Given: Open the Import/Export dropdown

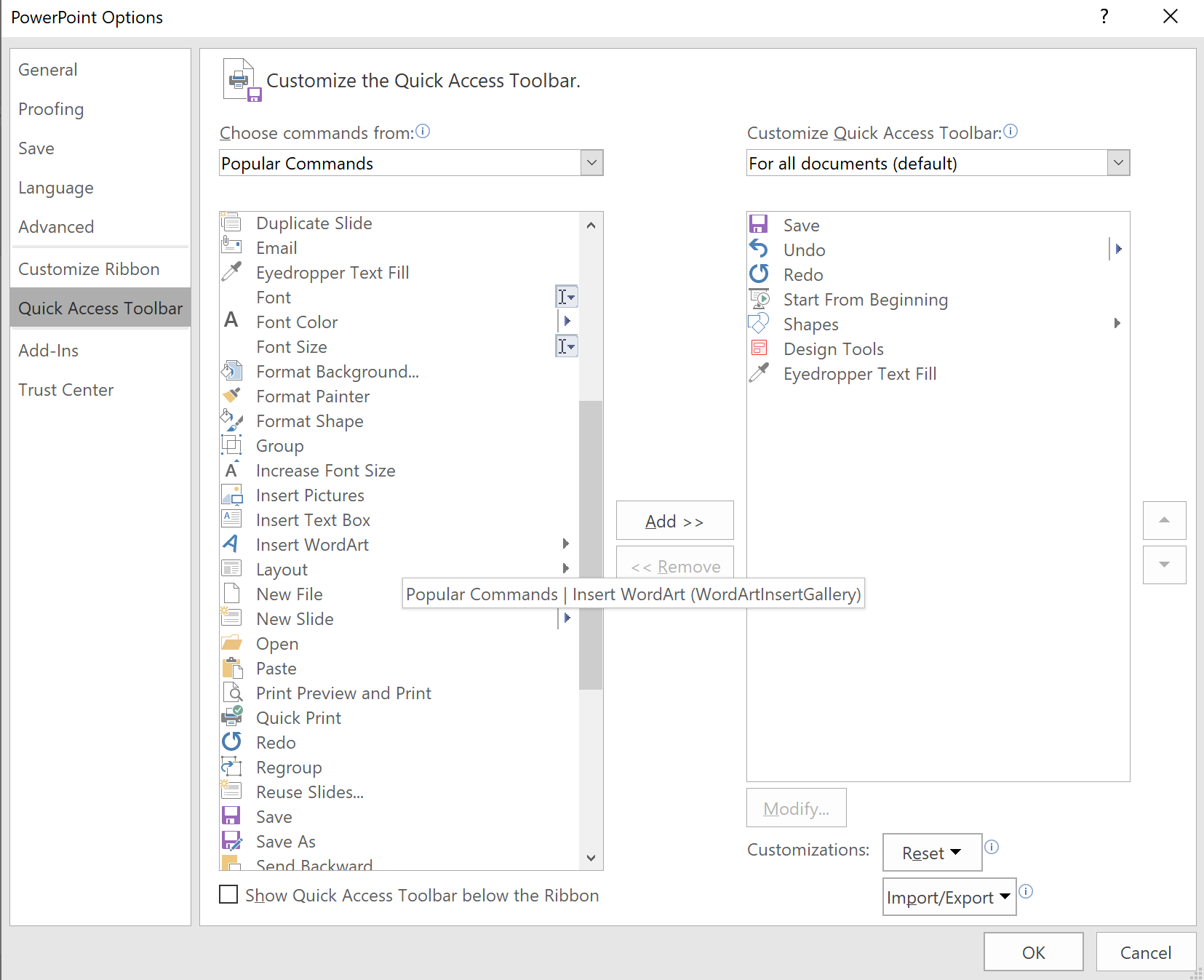Looking at the screenshot, I should click(949, 897).
